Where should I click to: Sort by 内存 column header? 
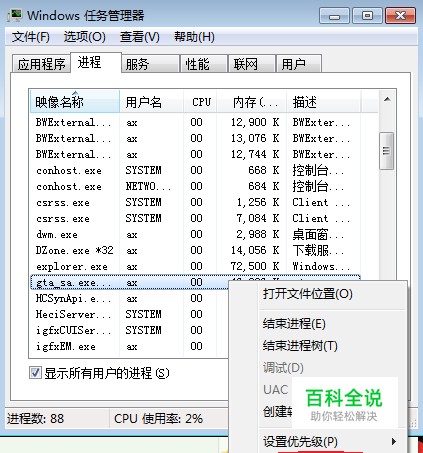pyautogui.click(x=252, y=102)
